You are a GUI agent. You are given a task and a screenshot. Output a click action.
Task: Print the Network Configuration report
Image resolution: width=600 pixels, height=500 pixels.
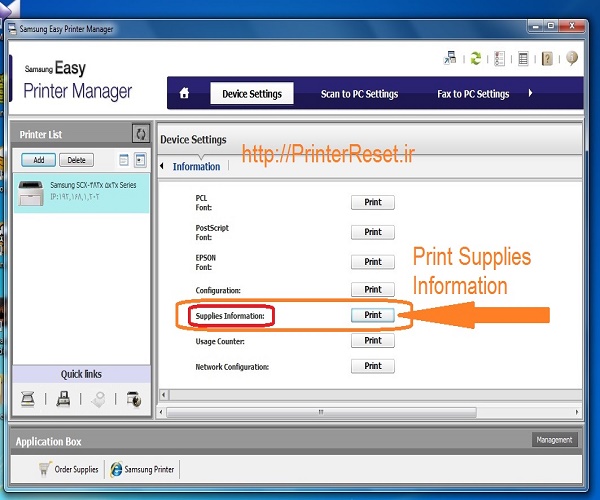click(x=373, y=366)
